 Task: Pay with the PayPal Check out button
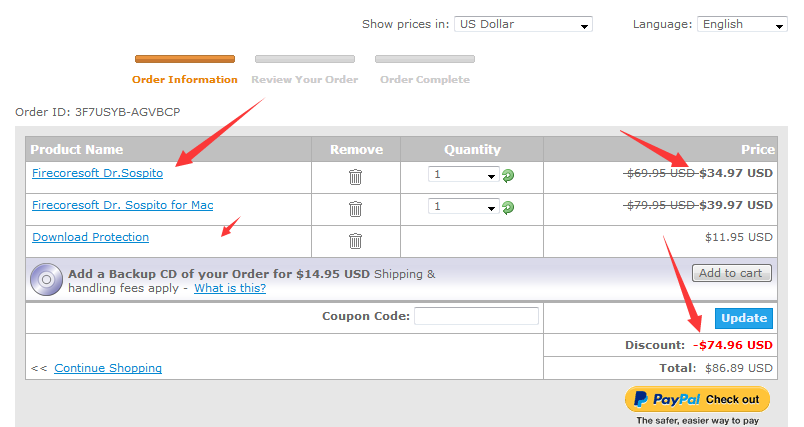coord(697,399)
